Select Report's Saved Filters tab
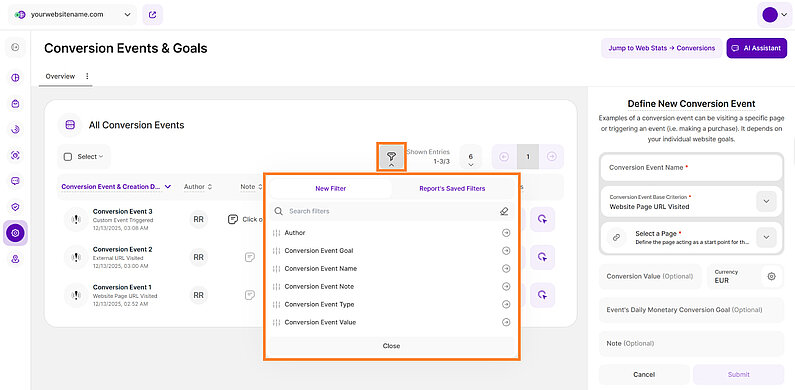 452,188
